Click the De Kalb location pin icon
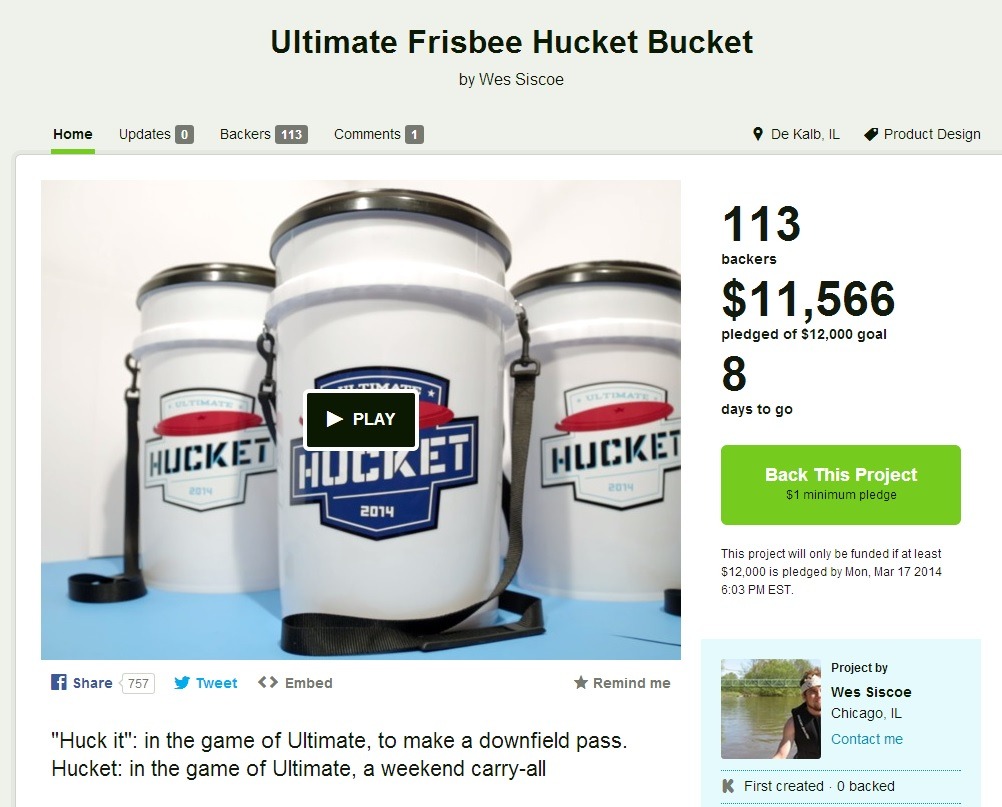This screenshot has width=1002, height=807. pyautogui.click(x=758, y=134)
